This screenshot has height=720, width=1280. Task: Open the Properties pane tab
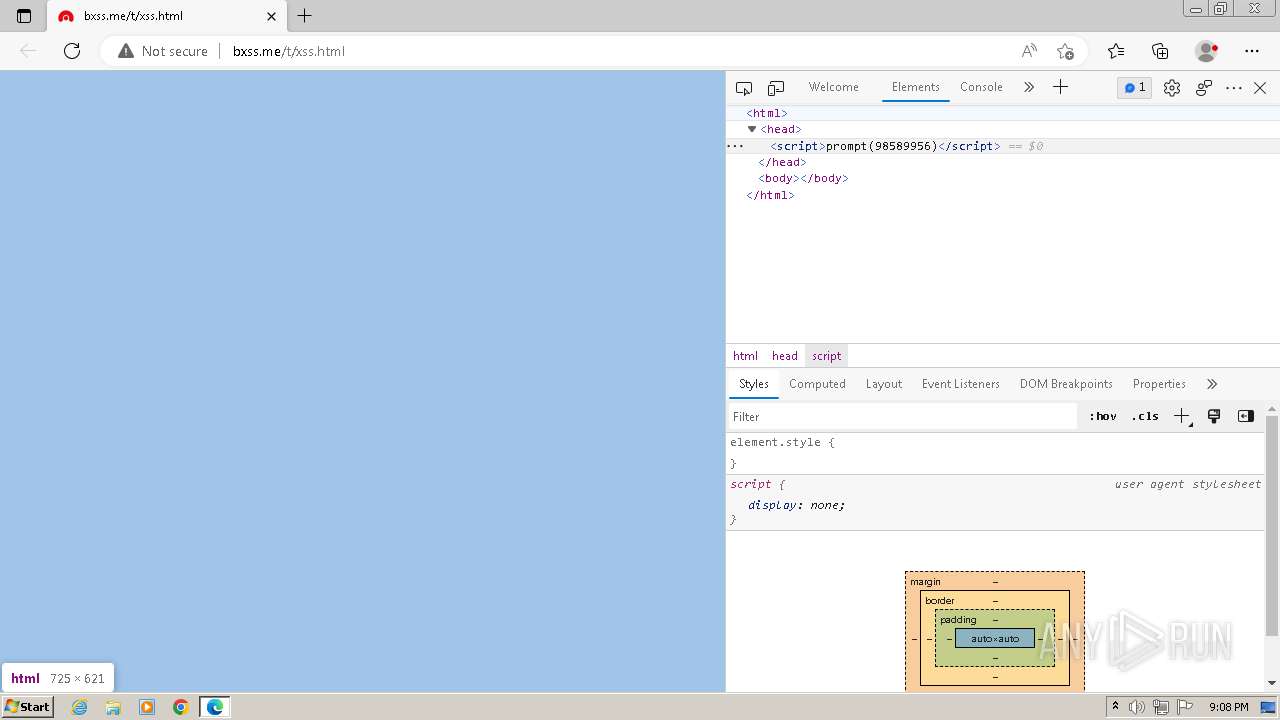1159,384
